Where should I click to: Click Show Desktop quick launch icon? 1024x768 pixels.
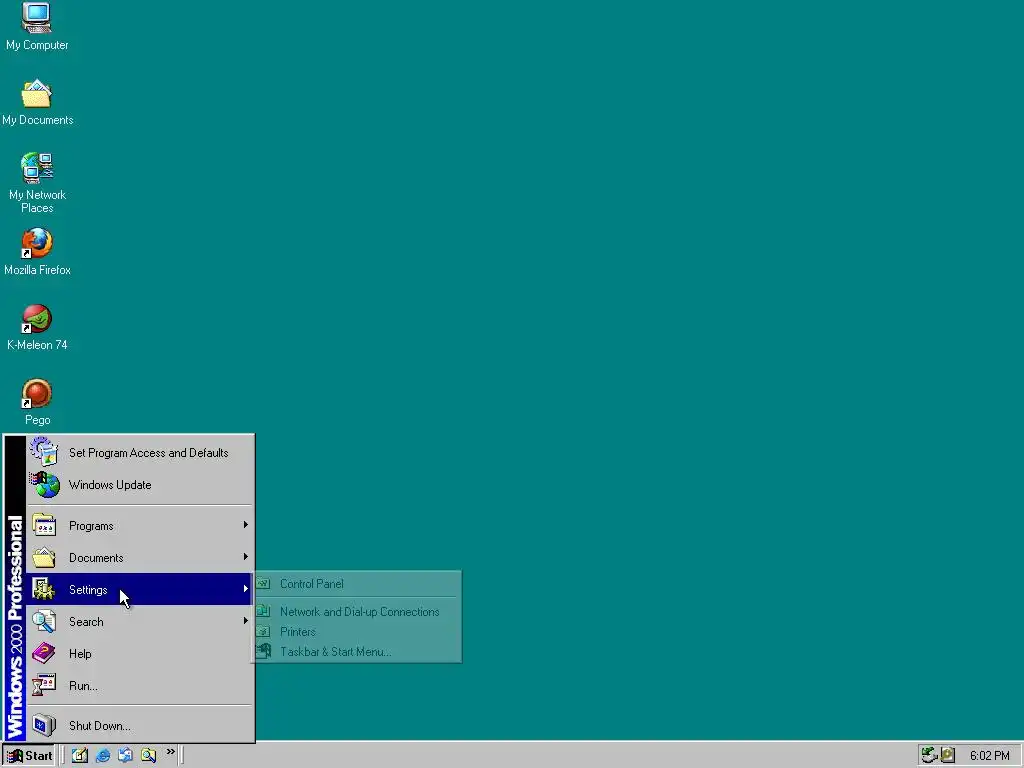pyautogui.click(x=80, y=755)
